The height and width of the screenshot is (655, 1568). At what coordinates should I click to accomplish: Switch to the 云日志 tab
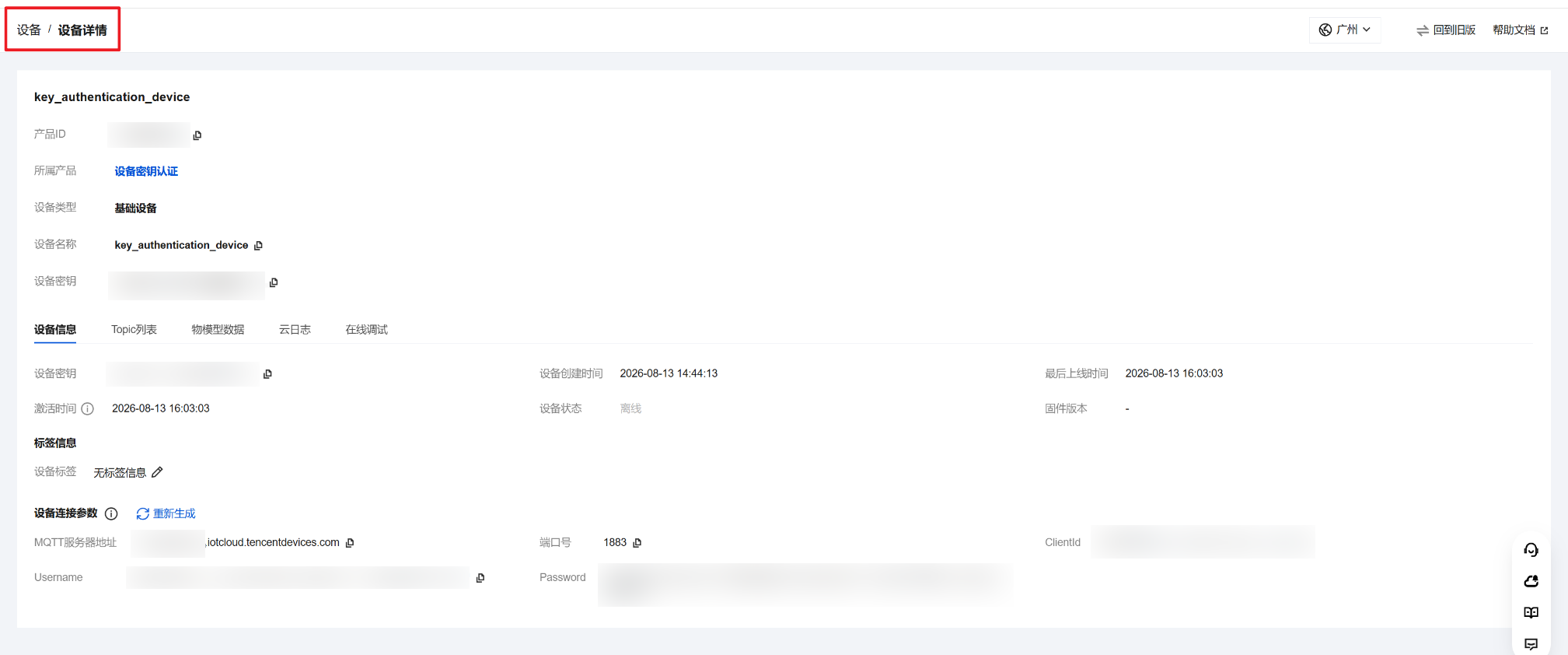295,330
